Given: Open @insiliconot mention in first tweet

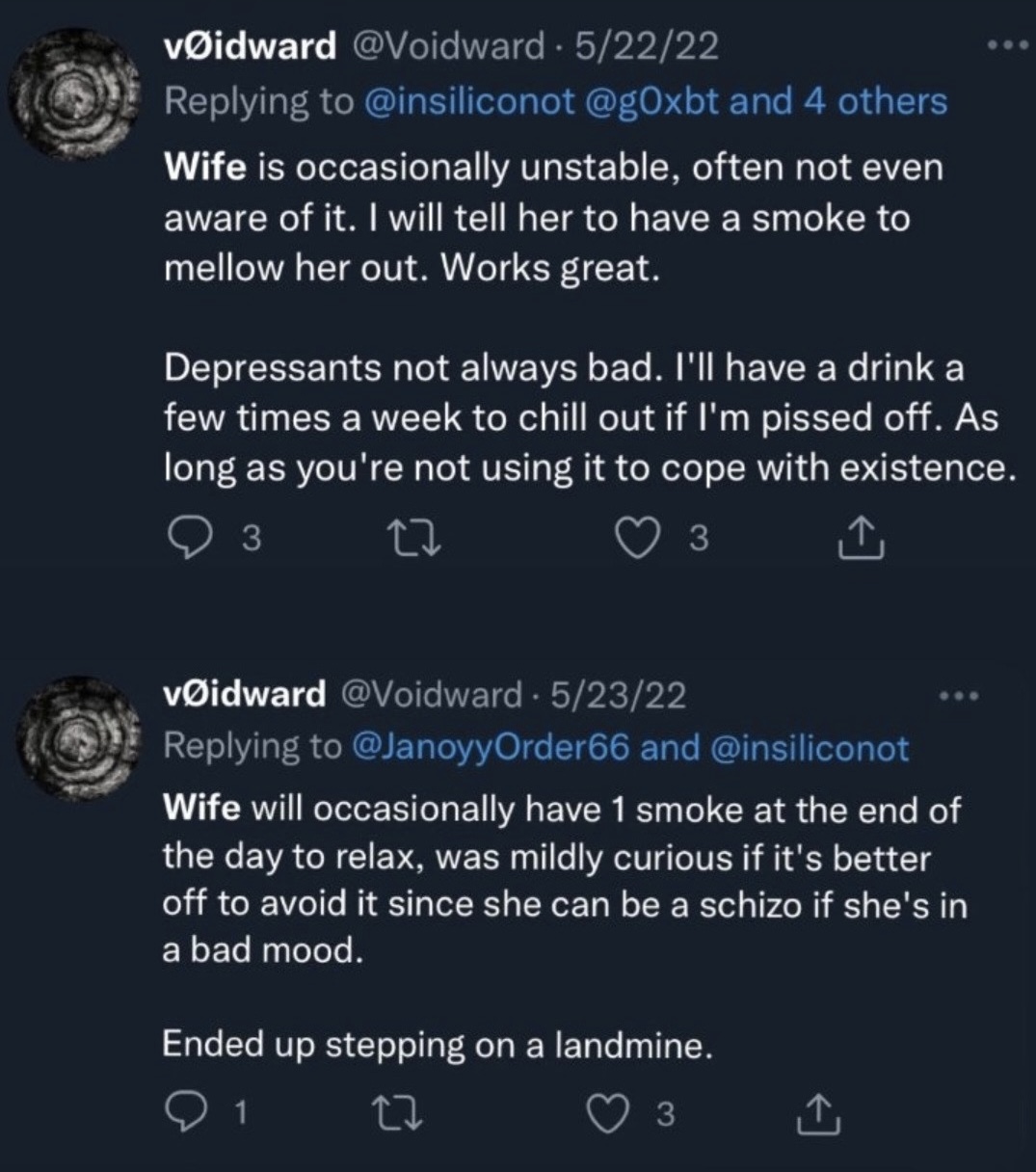Looking at the screenshot, I should click(x=470, y=101).
